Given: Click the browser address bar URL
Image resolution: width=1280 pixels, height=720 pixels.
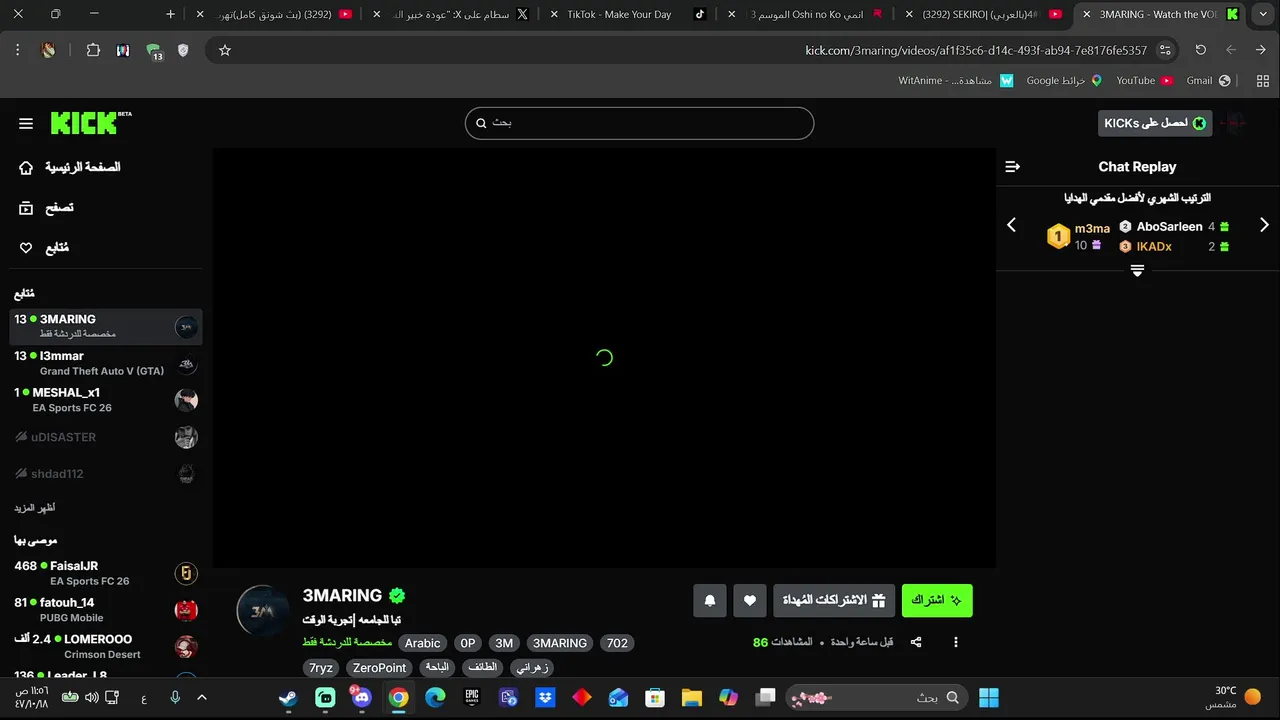Looking at the screenshot, I should click(976, 50).
